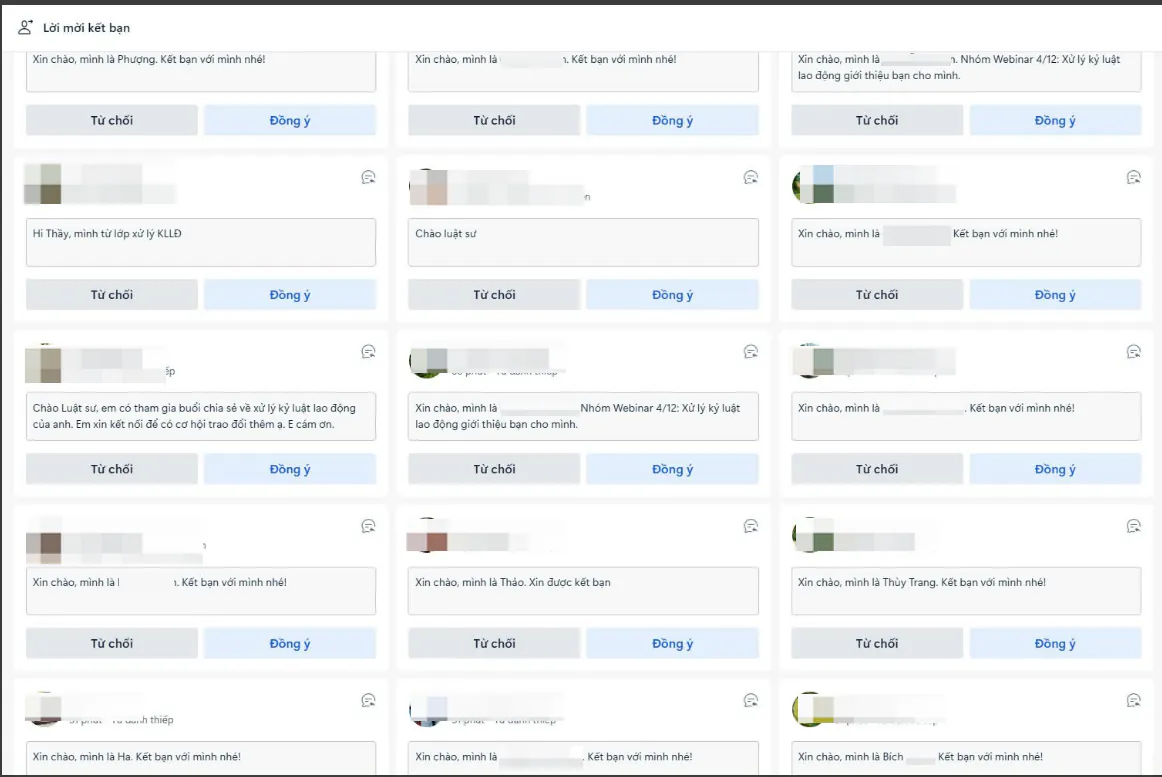Viewport: 1162px width, 777px height.
Task: Decline Phượng's request with Từ chối
Action: (x=111, y=120)
